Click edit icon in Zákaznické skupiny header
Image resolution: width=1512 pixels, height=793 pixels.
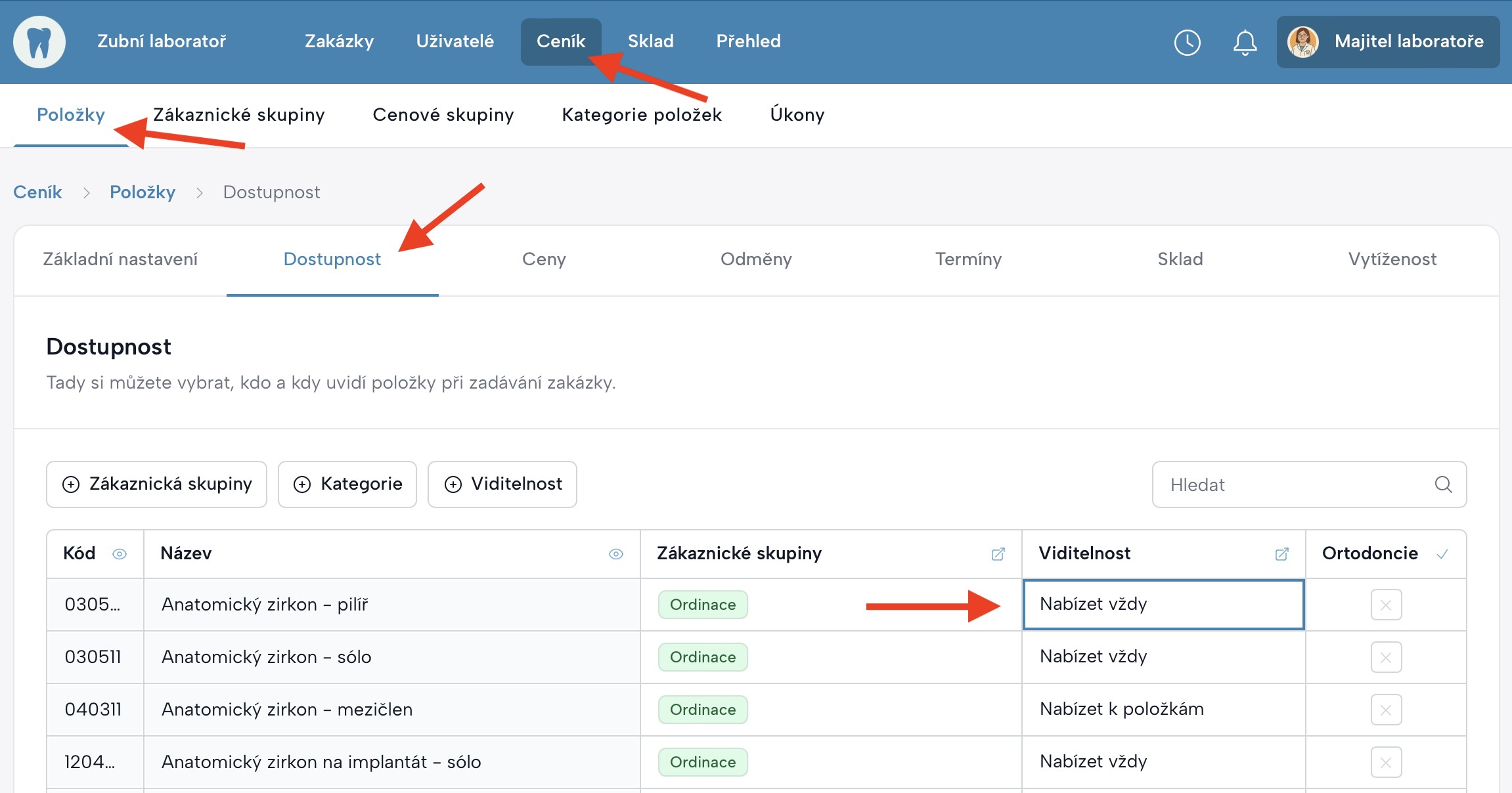pos(998,554)
